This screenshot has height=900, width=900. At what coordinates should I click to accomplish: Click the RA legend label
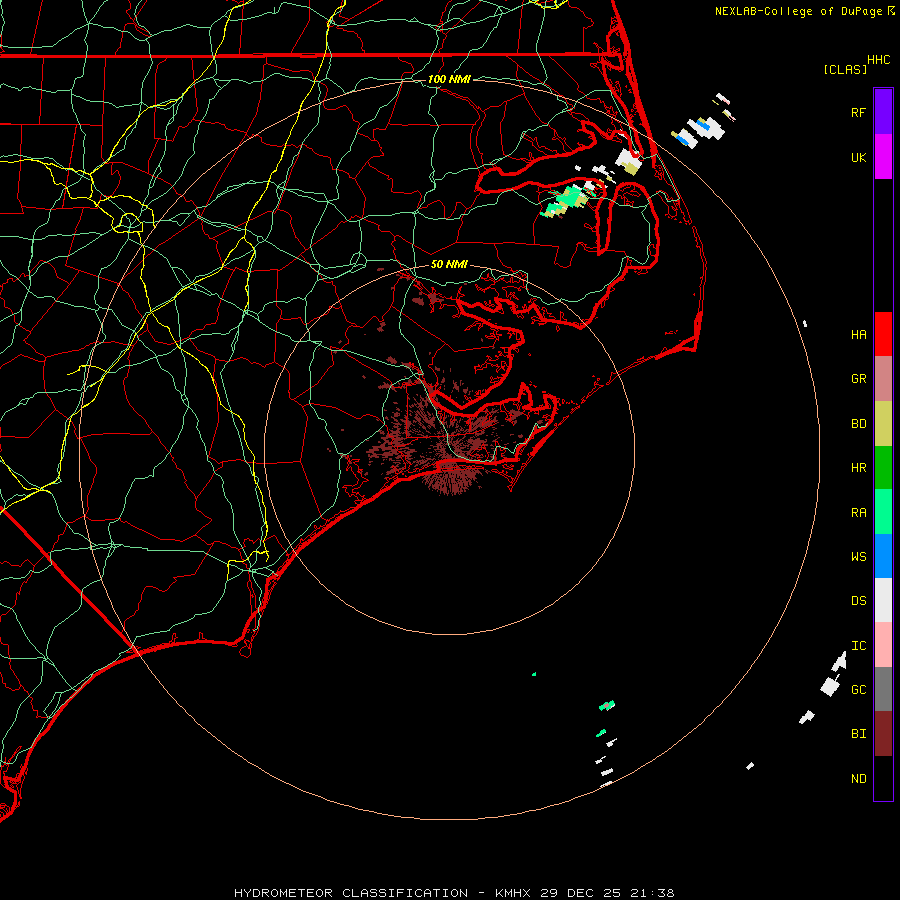(858, 513)
